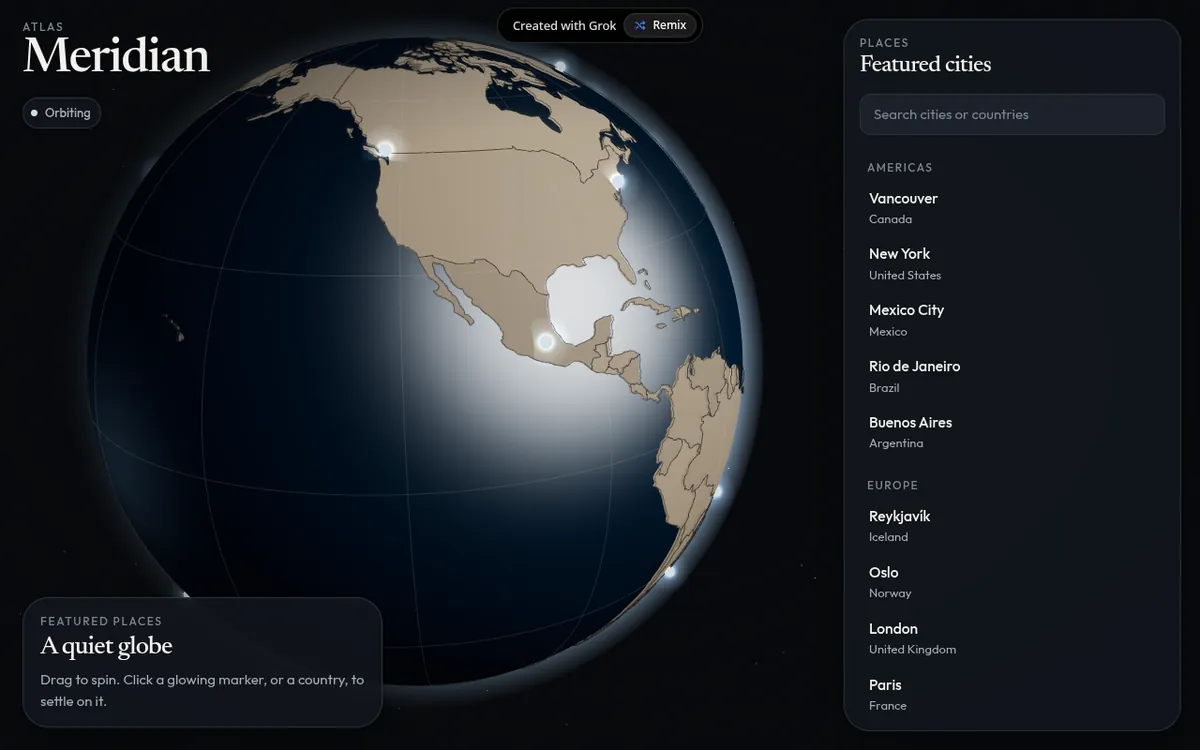Screen dimensions: 1200x750
Task: Select Mexico City in the list
Action: pos(1012,320)
